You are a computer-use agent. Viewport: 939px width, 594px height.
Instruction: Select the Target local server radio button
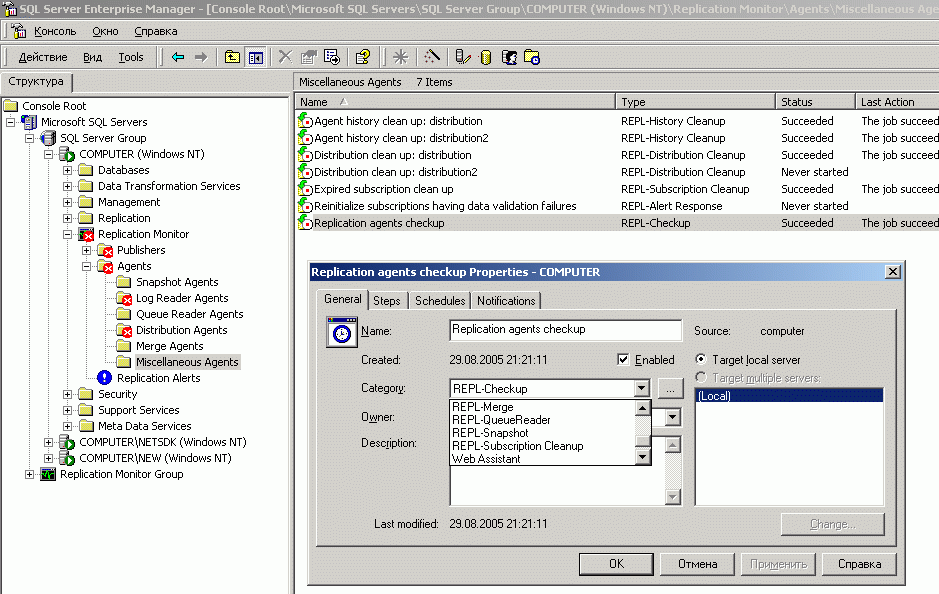701,359
